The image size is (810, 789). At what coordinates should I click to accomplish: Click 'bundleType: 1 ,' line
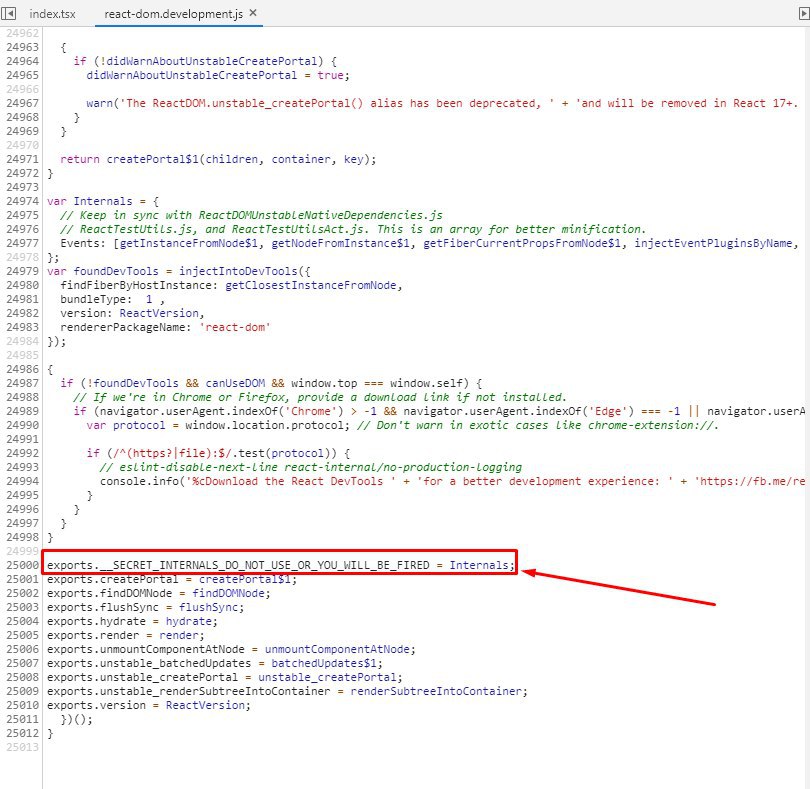click(112, 299)
